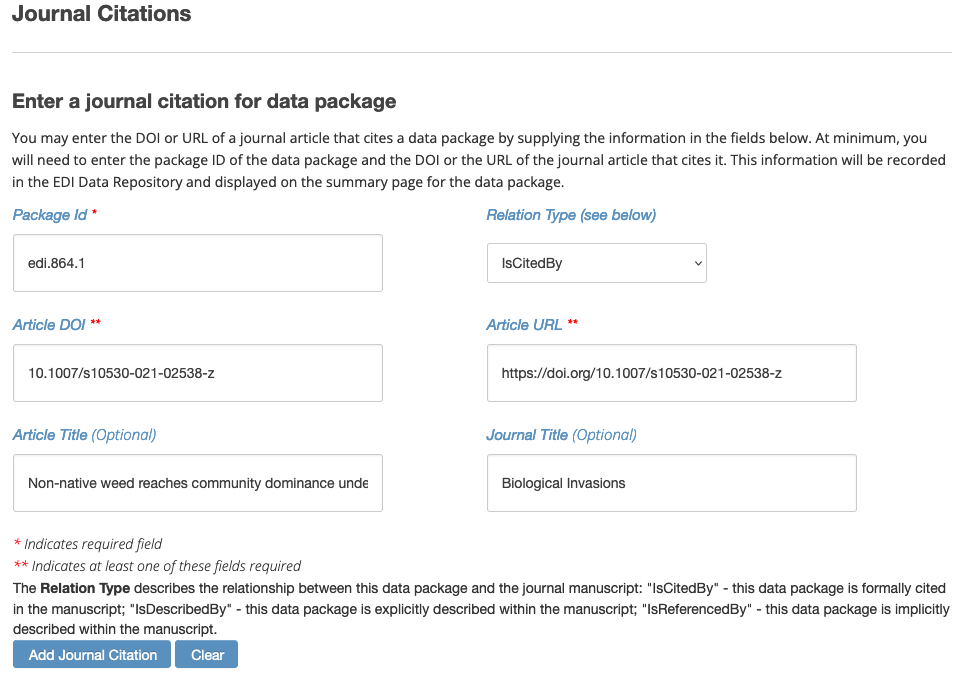This screenshot has width=966, height=683.
Task: Click the chevron arrow on Relation Type select
Action: pos(698,264)
